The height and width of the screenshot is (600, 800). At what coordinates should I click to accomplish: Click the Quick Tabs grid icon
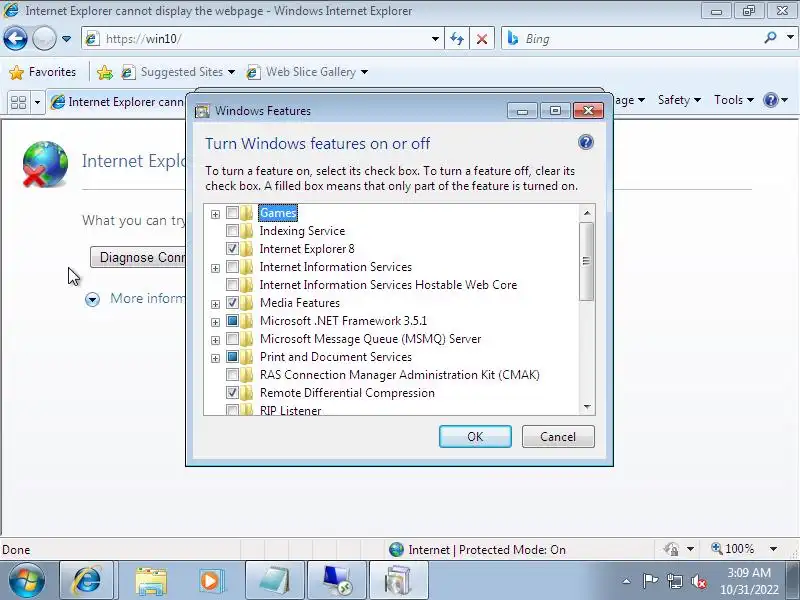(18, 102)
